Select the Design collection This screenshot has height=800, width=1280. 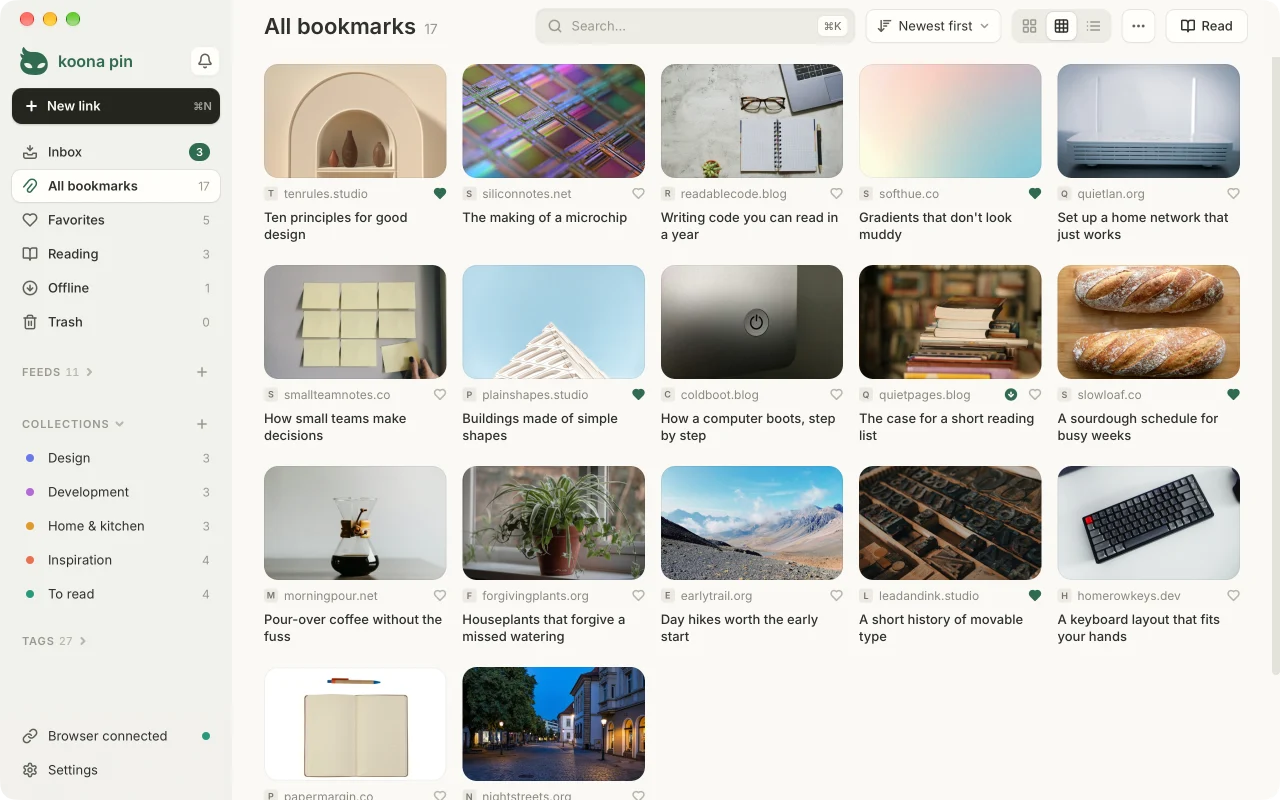[116, 458]
